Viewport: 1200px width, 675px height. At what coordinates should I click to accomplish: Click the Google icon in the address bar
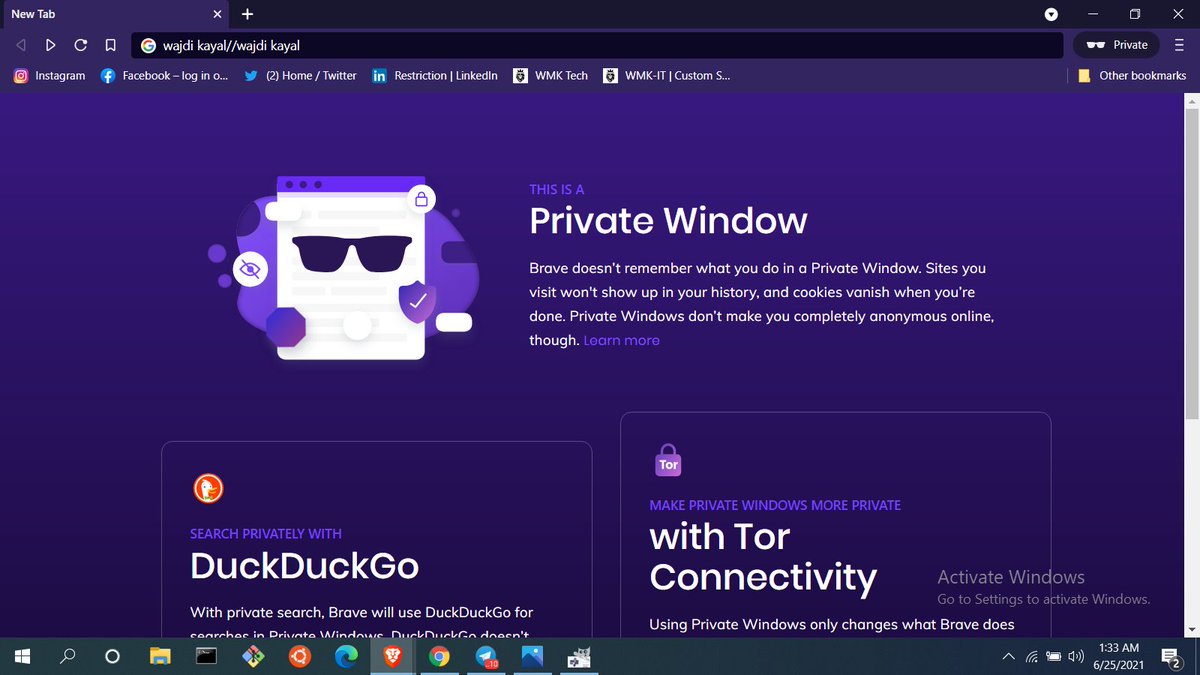(x=148, y=45)
